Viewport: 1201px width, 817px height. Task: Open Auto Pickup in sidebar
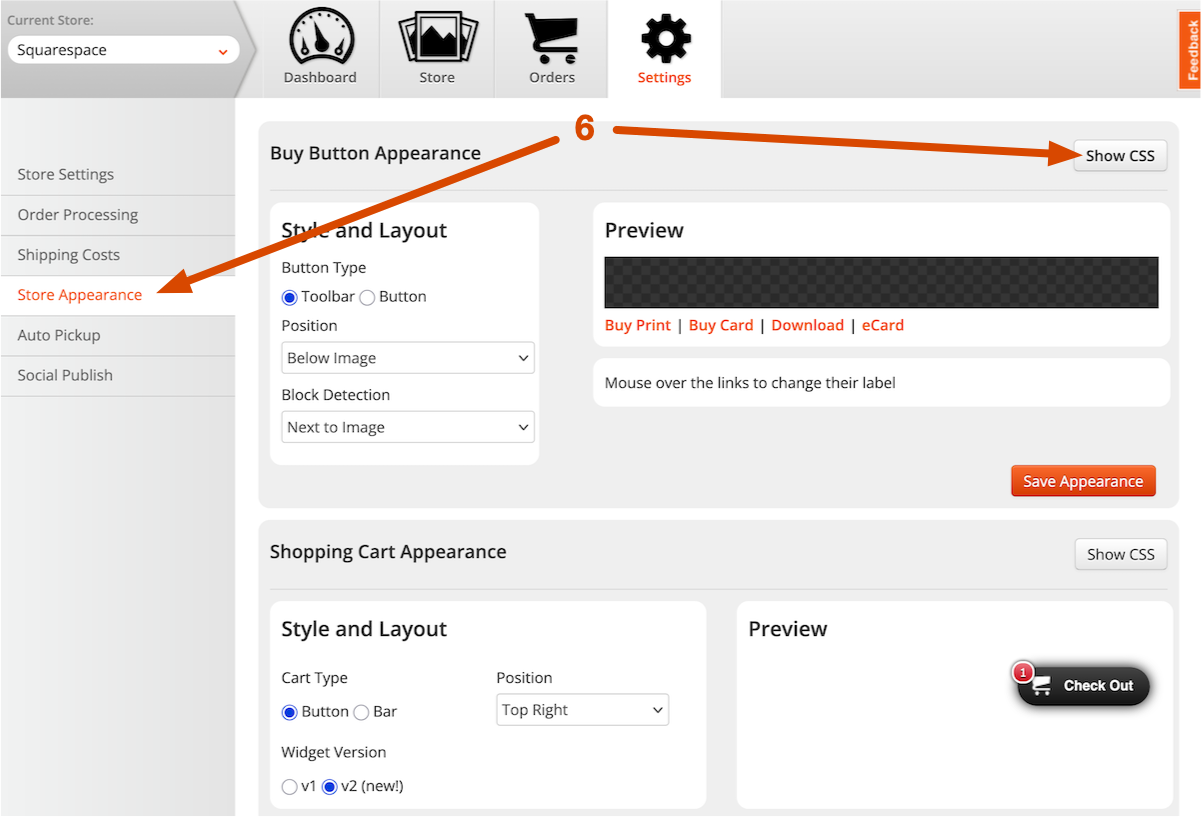(118, 335)
